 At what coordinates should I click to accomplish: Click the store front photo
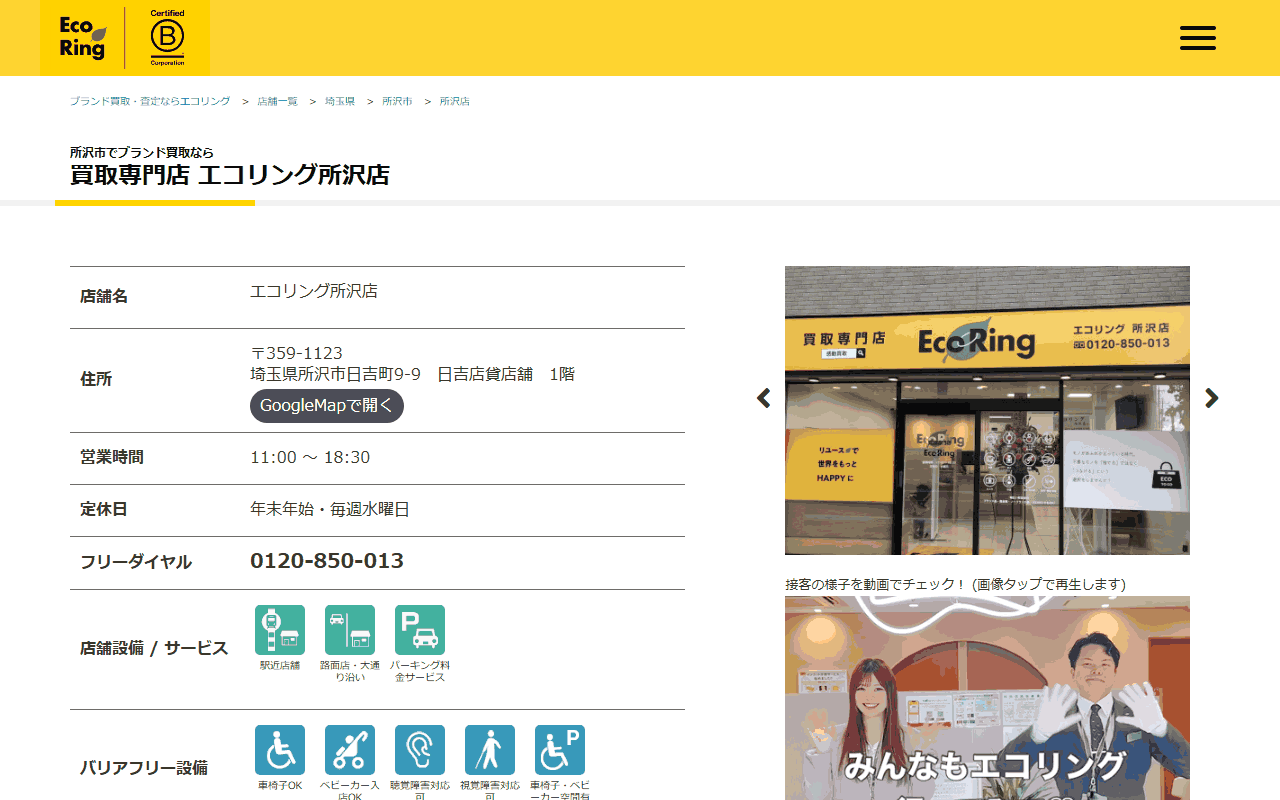click(x=987, y=410)
